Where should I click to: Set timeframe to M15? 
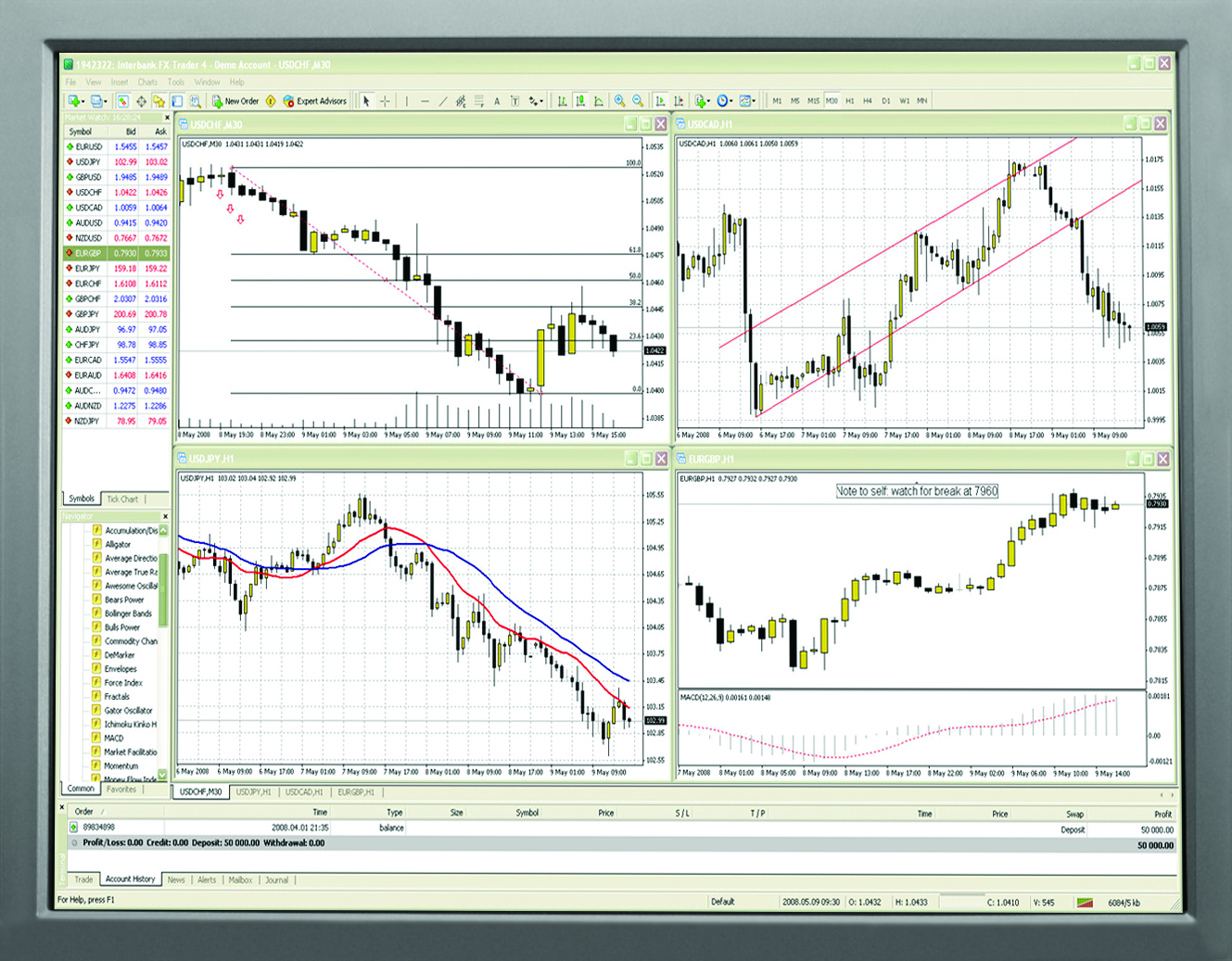pos(813,101)
